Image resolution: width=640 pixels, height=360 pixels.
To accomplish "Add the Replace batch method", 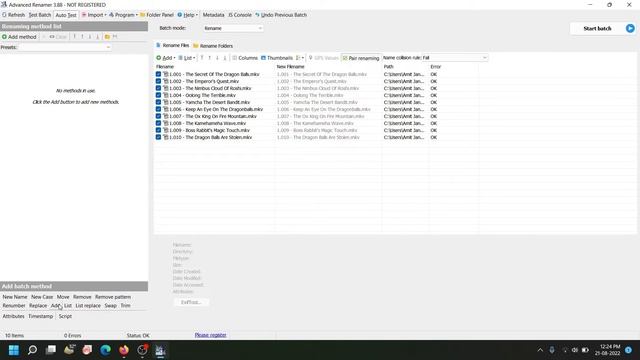I will pos(38,306).
